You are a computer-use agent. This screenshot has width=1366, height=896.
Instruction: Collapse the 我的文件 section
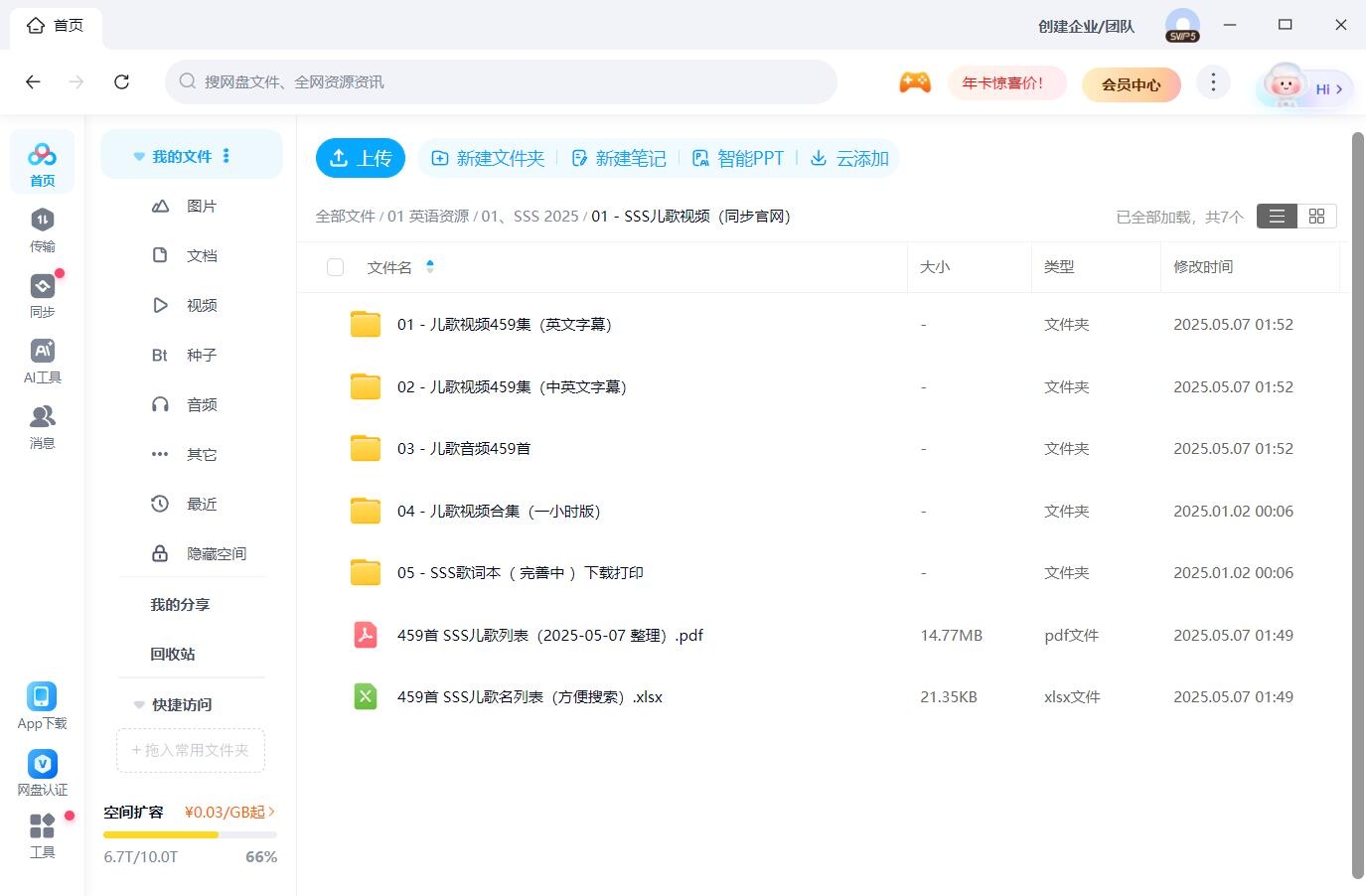click(x=138, y=155)
